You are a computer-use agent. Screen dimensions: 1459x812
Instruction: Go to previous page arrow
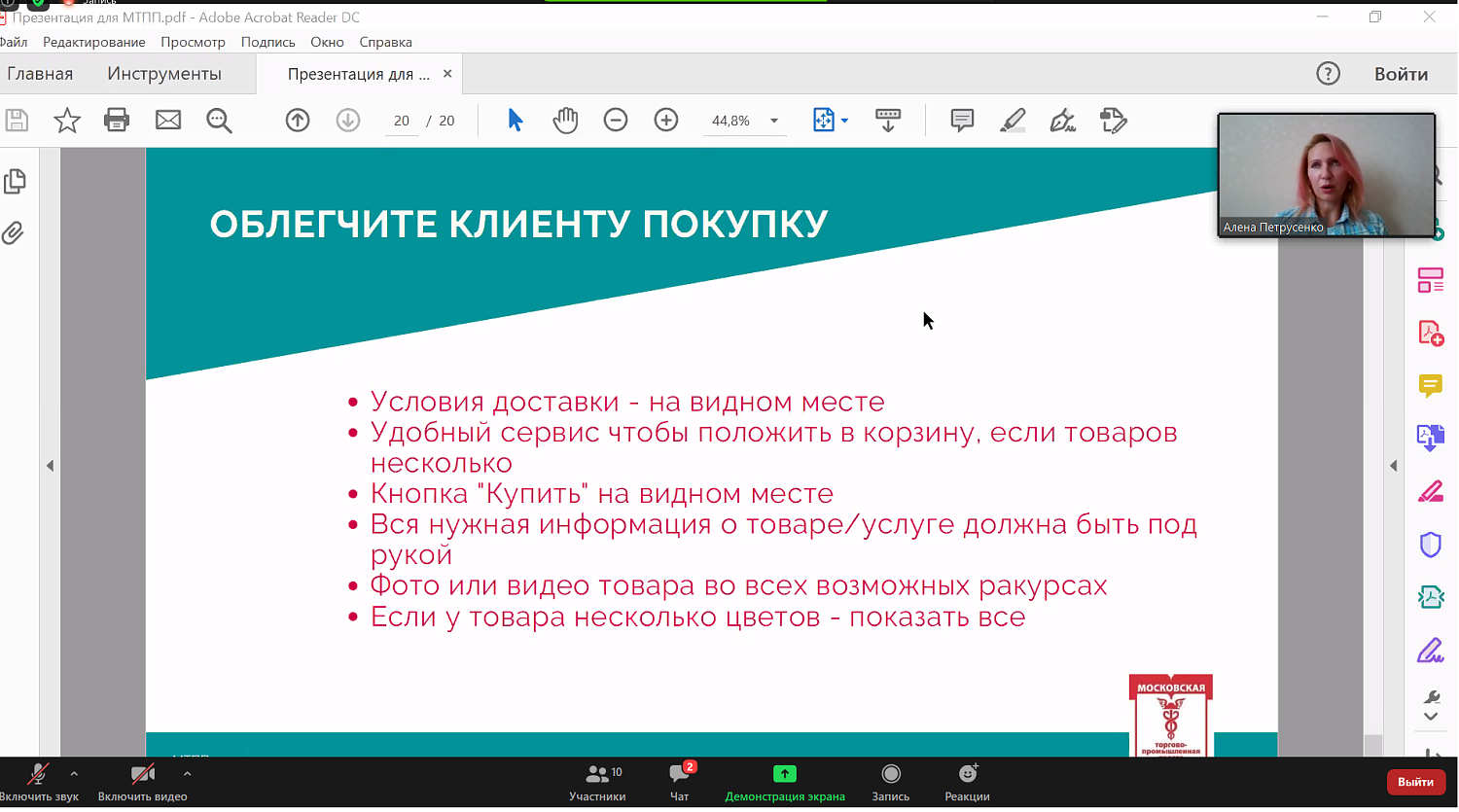[x=298, y=121]
